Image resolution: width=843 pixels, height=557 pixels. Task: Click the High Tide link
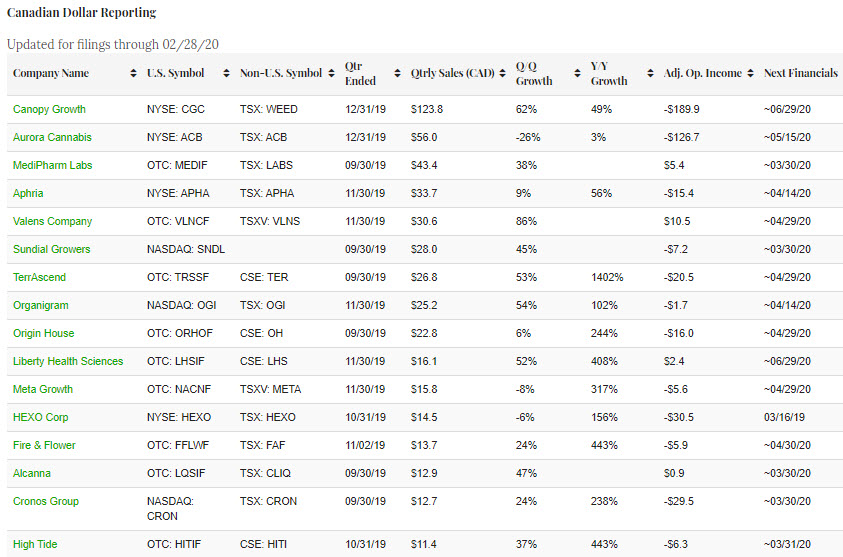(x=35, y=544)
